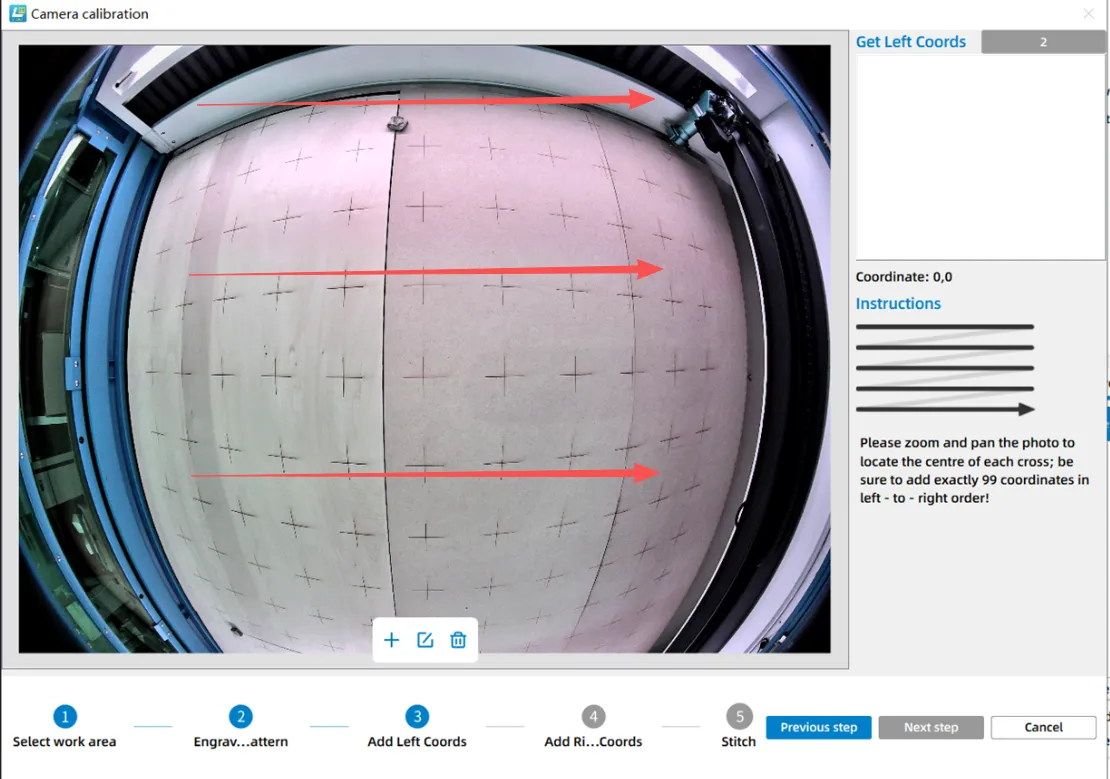Cancel the camera calibration dialog

[1043, 727]
